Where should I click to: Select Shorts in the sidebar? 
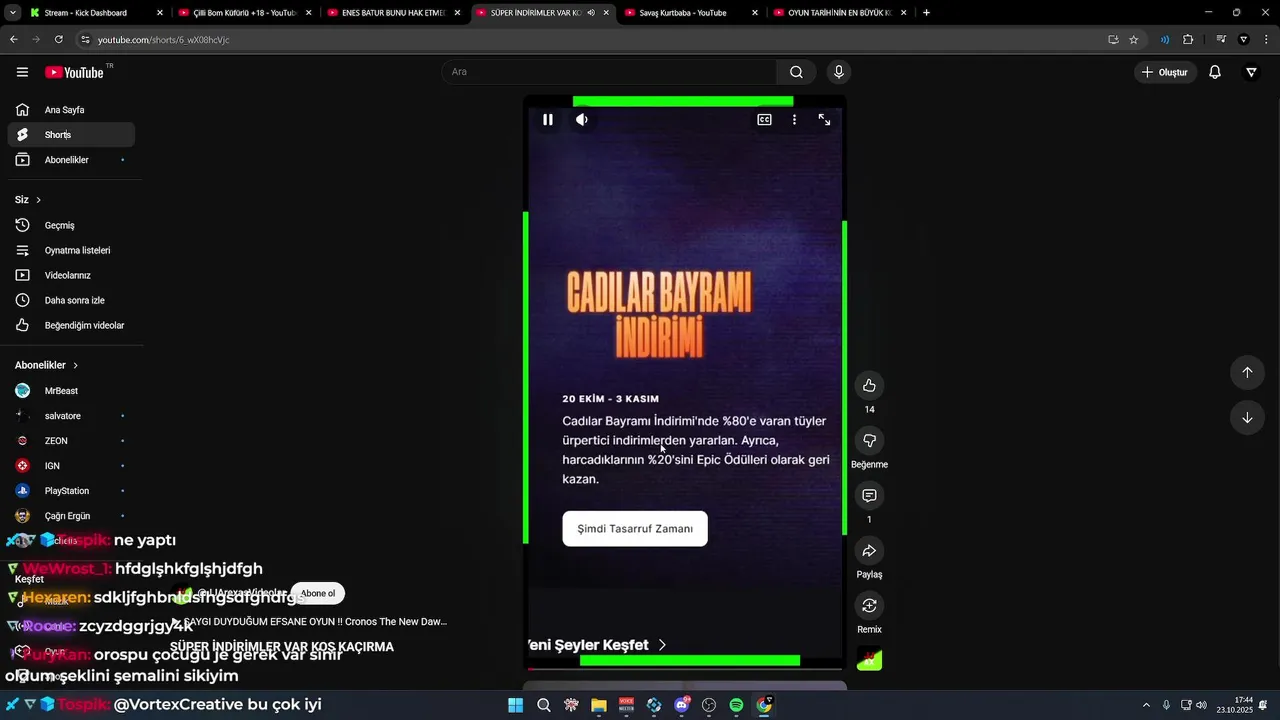click(71, 135)
